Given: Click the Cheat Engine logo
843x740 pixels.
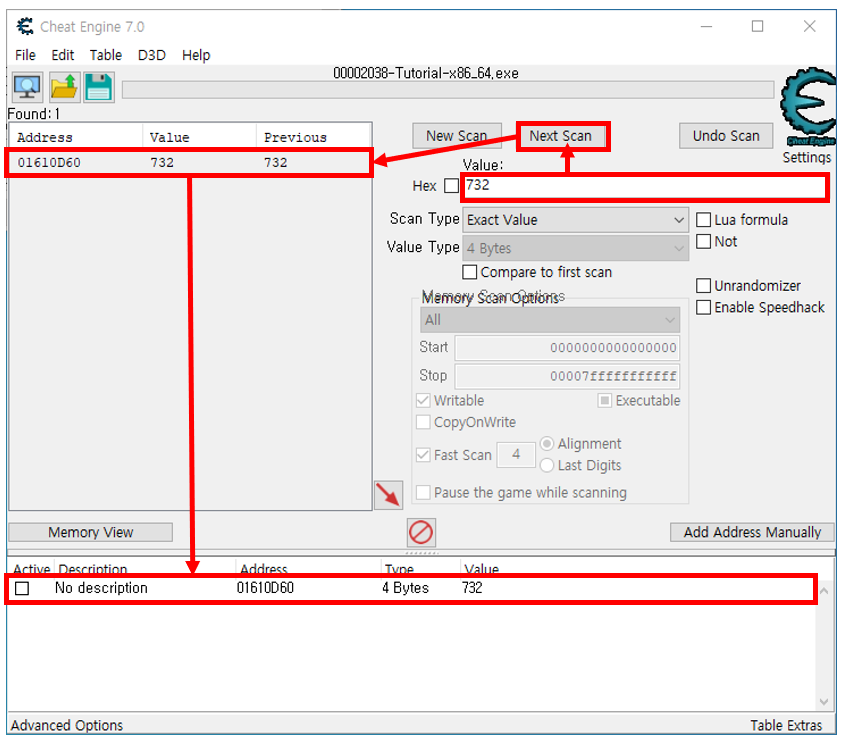Looking at the screenshot, I should [x=808, y=107].
